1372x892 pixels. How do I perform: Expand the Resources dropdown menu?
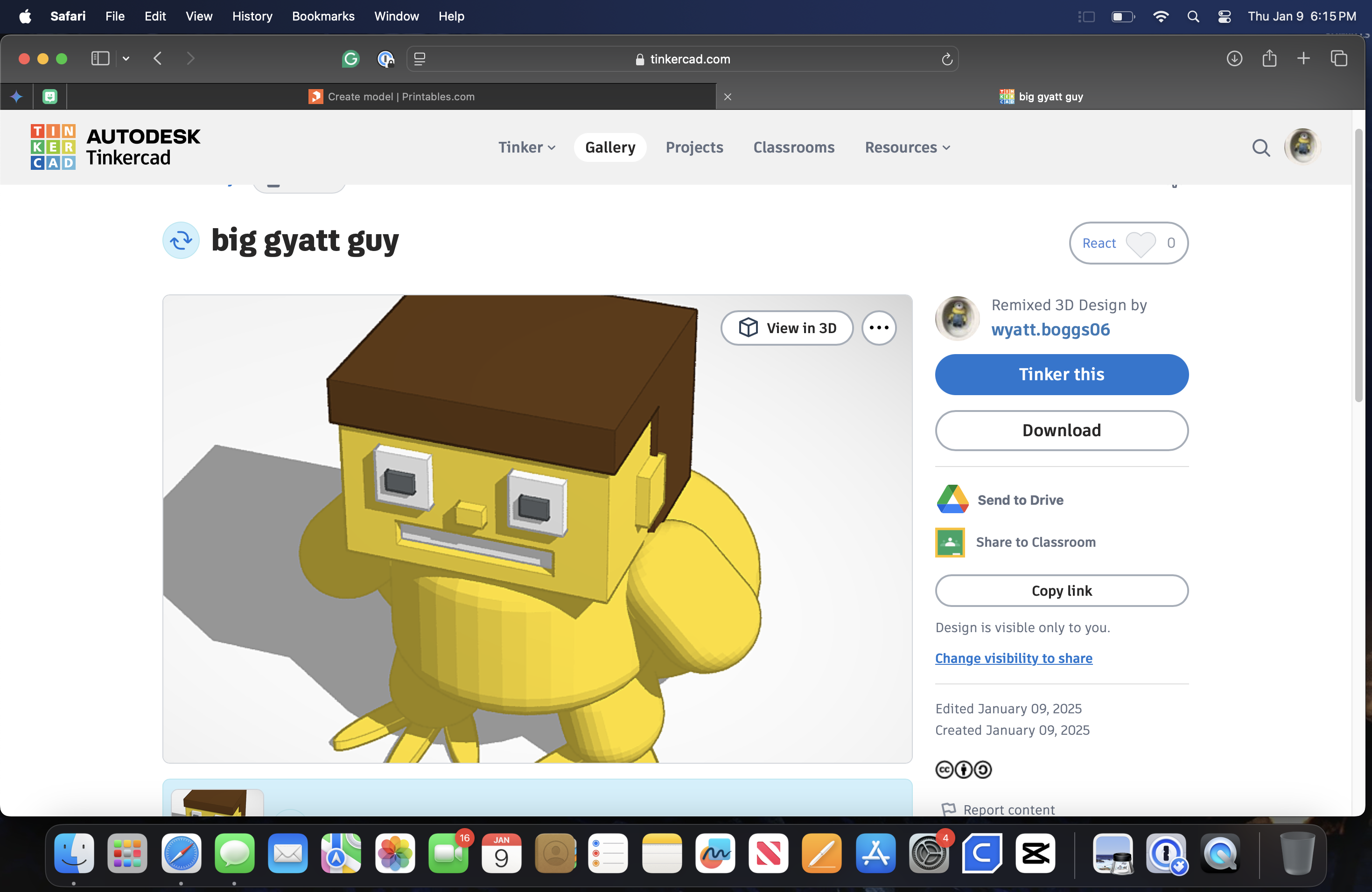pos(907,147)
